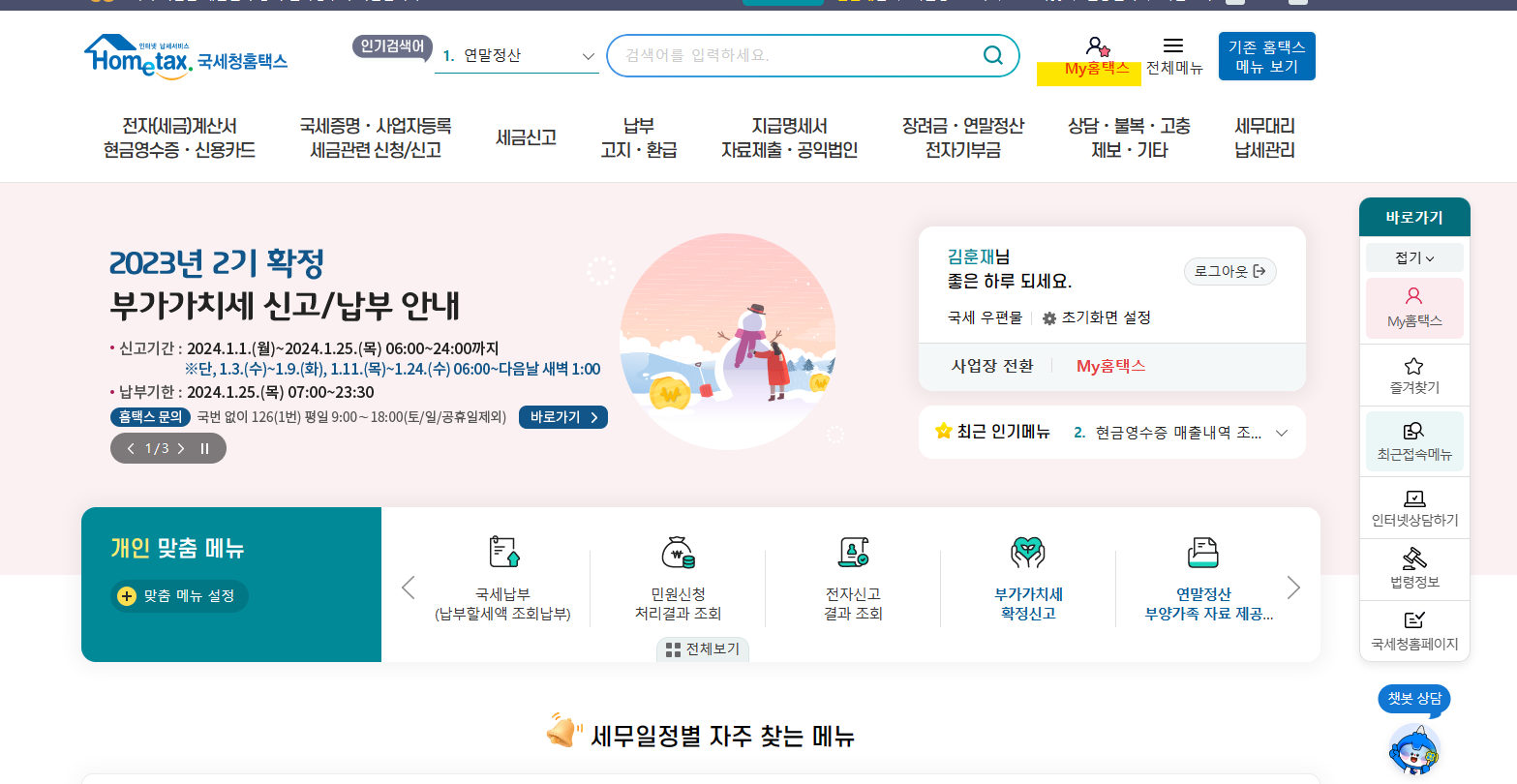Open the 인기검색어 연말정산 dropdown

(x=589, y=56)
